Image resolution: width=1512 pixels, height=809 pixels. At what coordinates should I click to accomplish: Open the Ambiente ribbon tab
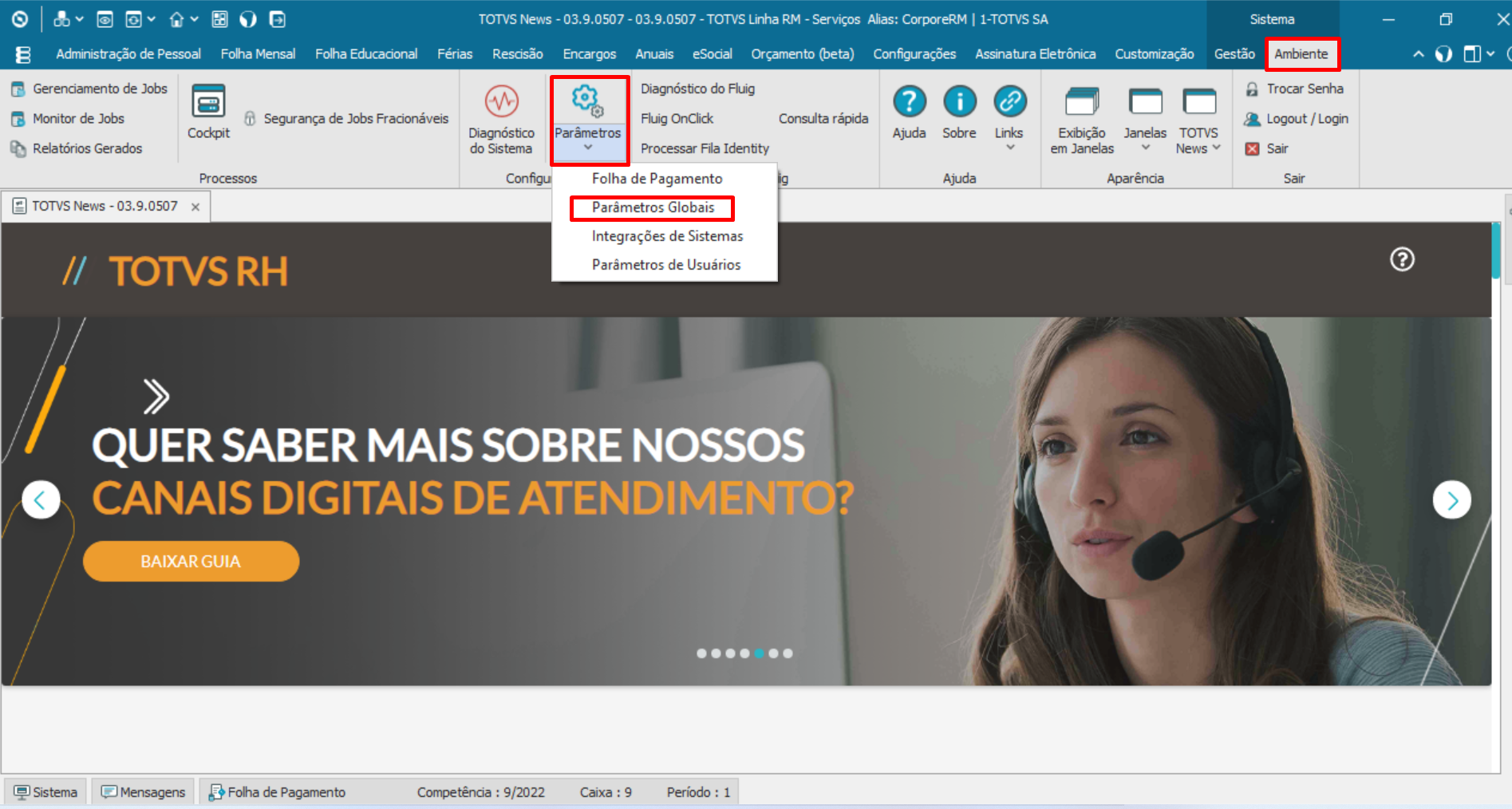tap(1301, 54)
